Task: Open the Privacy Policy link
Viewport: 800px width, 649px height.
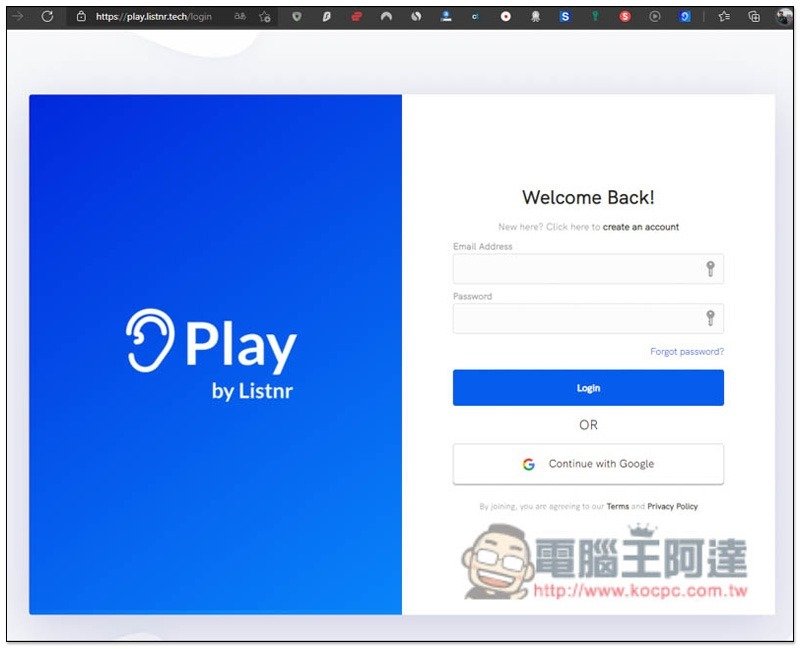Action: (672, 506)
